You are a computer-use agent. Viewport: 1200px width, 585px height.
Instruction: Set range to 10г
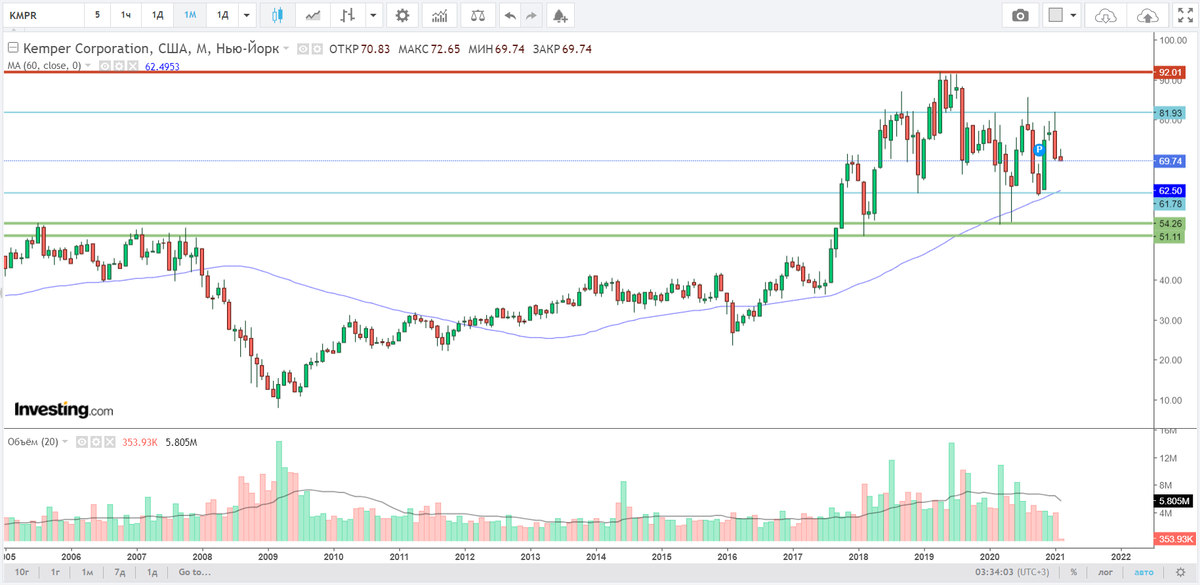22,572
